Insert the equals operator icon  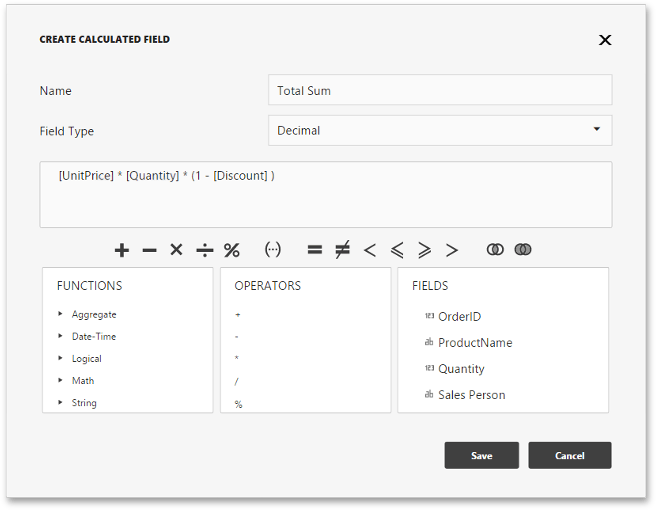tap(315, 250)
